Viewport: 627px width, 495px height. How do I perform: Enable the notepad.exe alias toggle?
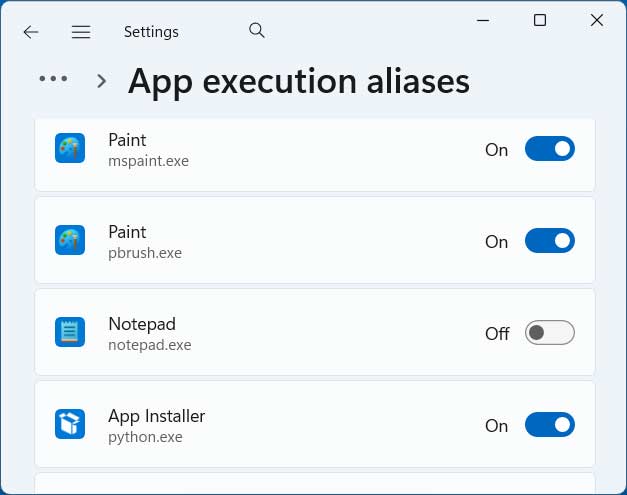coord(549,333)
